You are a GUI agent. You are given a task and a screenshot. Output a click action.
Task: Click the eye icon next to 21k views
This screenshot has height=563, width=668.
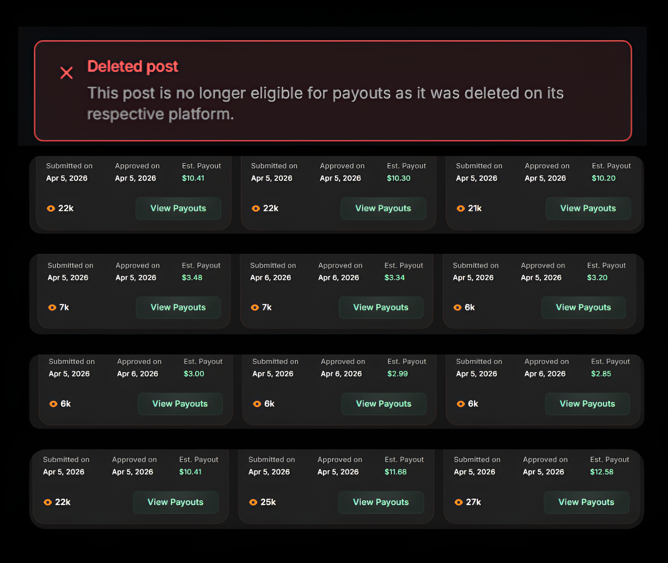(461, 208)
